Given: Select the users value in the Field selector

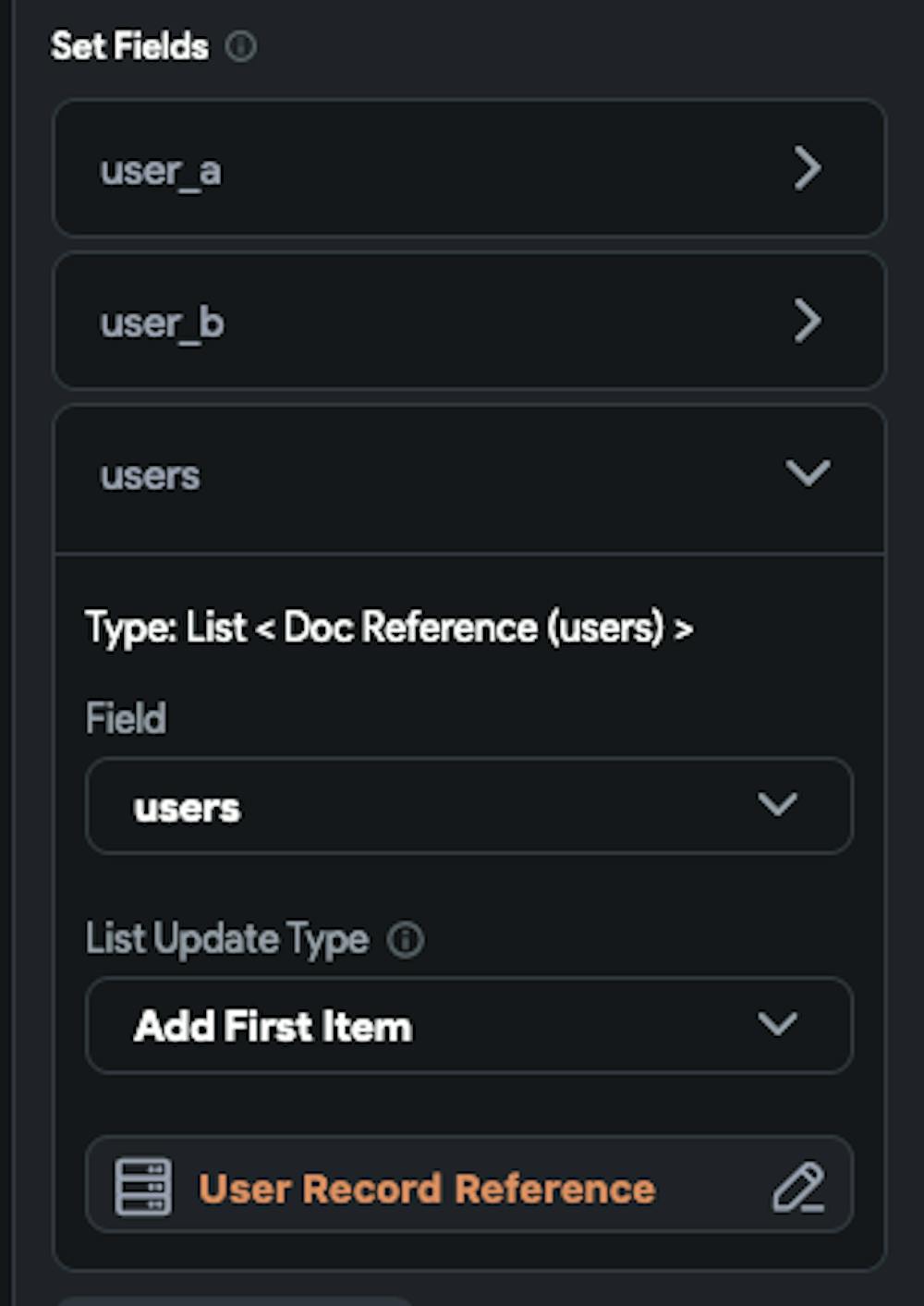Looking at the screenshot, I should [468, 805].
